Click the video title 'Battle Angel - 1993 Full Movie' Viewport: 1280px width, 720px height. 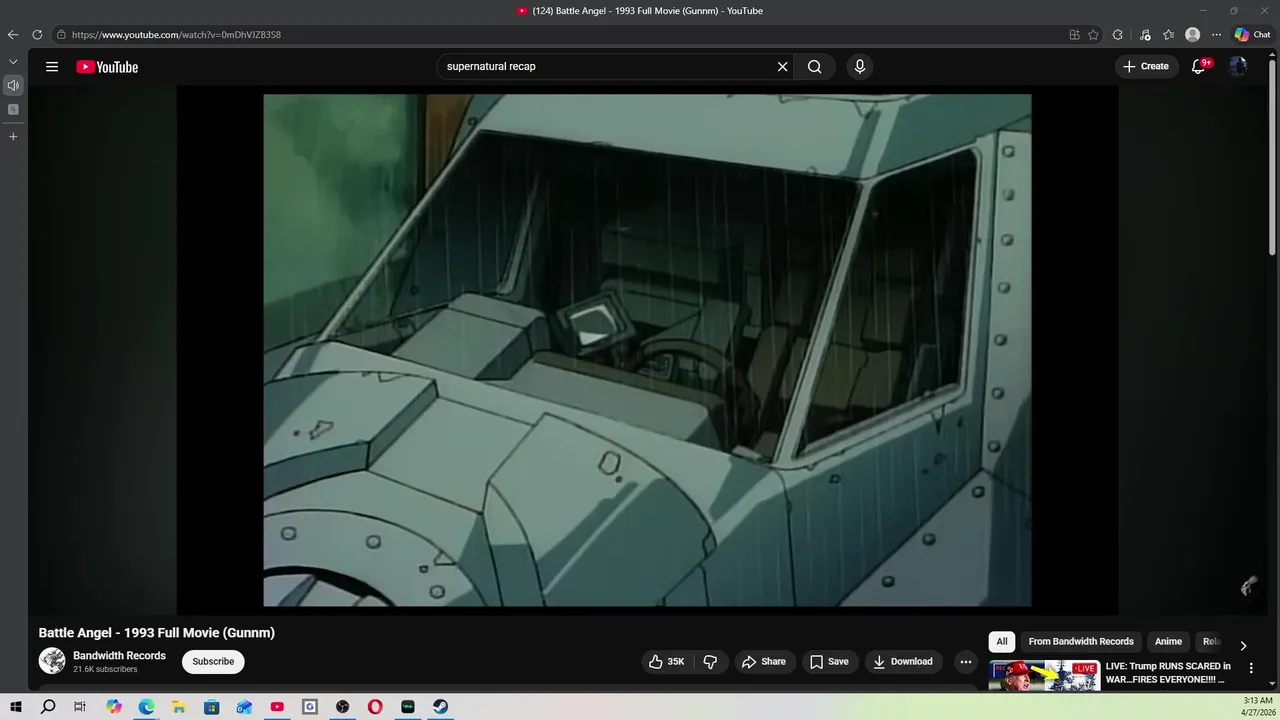157,633
